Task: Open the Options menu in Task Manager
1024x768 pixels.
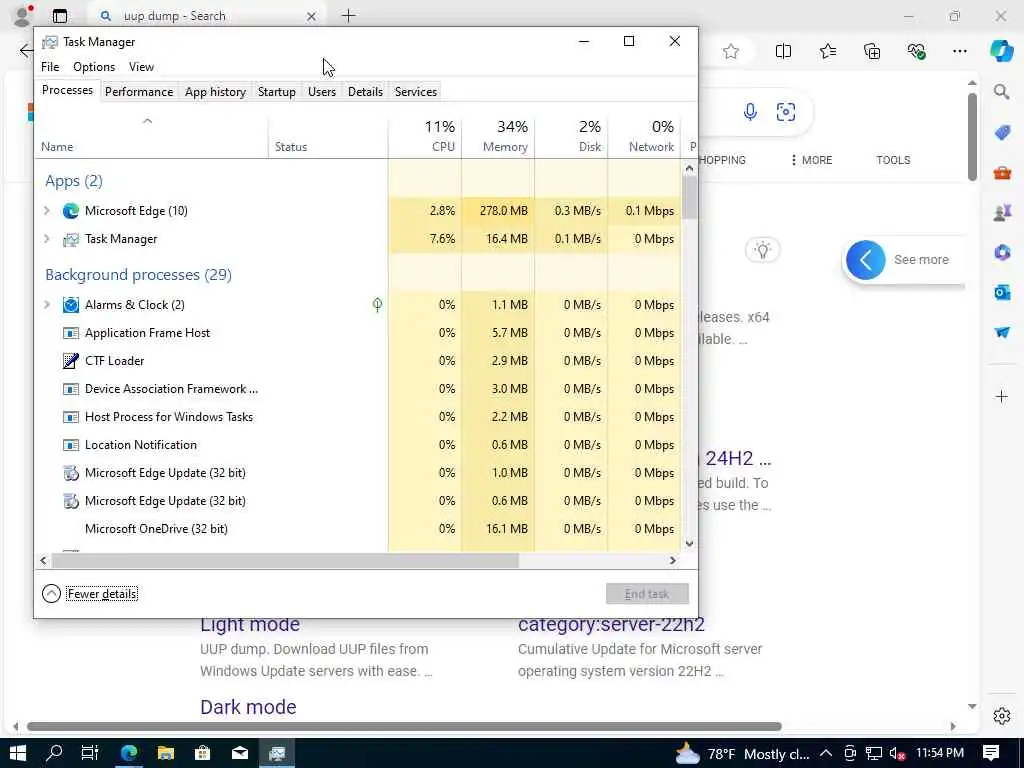Action: click(x=94, y=67)
